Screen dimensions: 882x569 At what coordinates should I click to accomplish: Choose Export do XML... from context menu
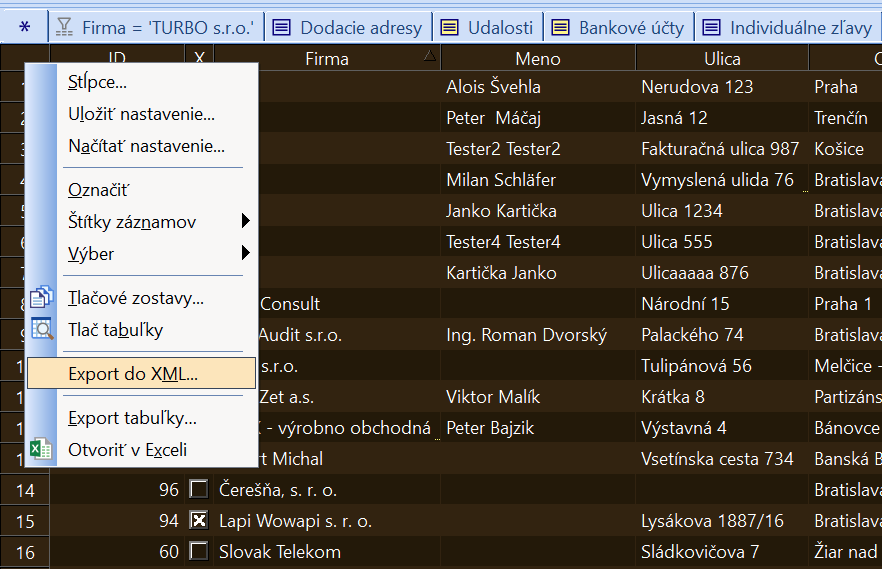(x=133, y=374)
